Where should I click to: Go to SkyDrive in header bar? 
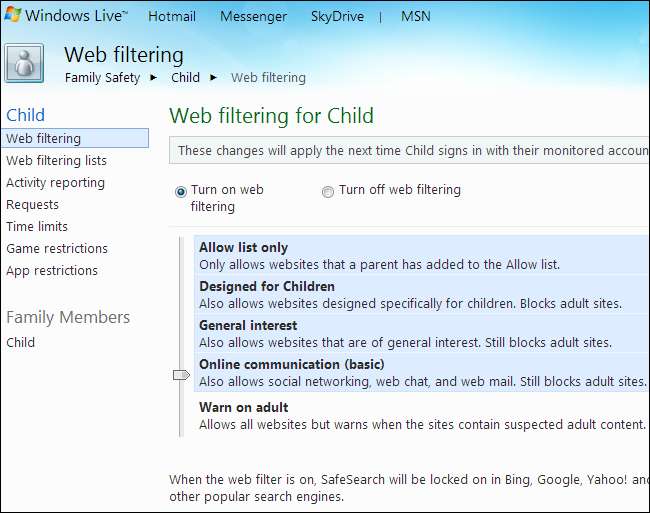coord(336,17)
